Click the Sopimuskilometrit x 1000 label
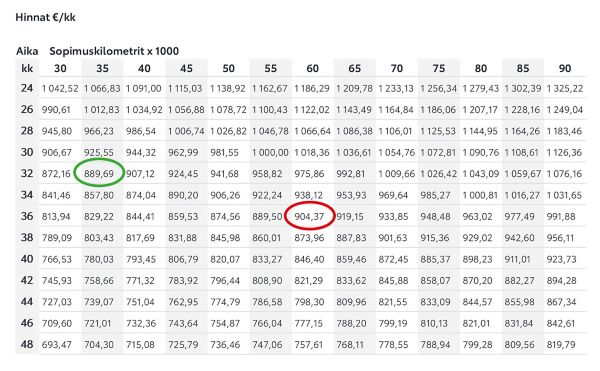The image size is (600, 371). coord(114,51)
